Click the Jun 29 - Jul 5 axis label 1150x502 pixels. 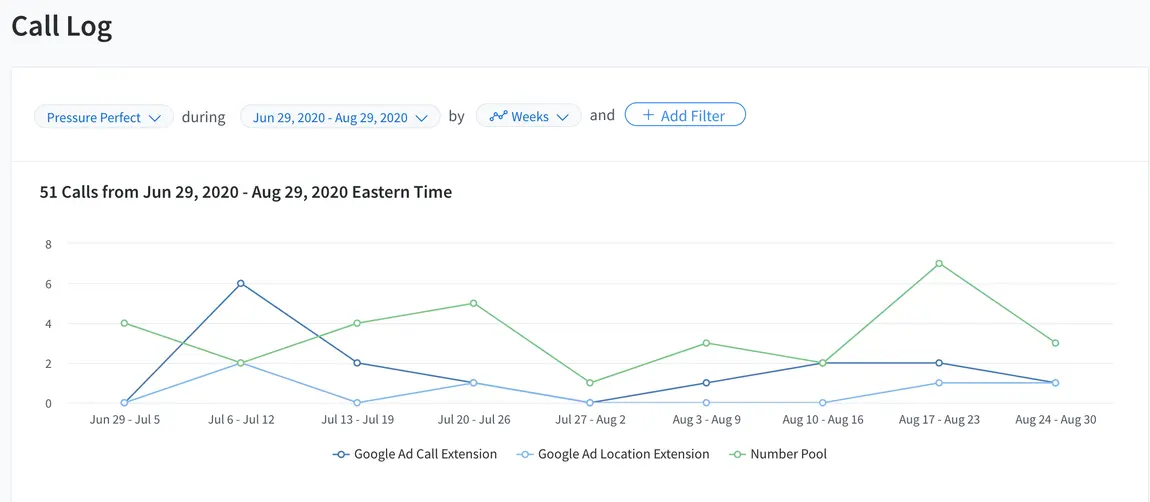tap(124, 421)
